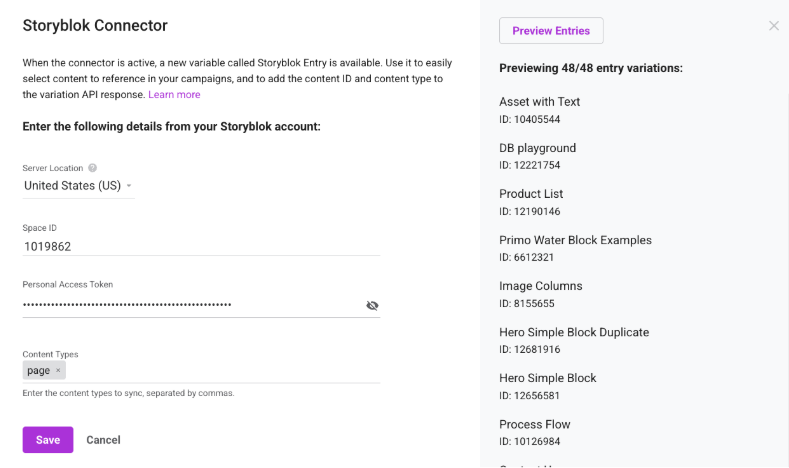Open the Learn more link

coord(174,95)
